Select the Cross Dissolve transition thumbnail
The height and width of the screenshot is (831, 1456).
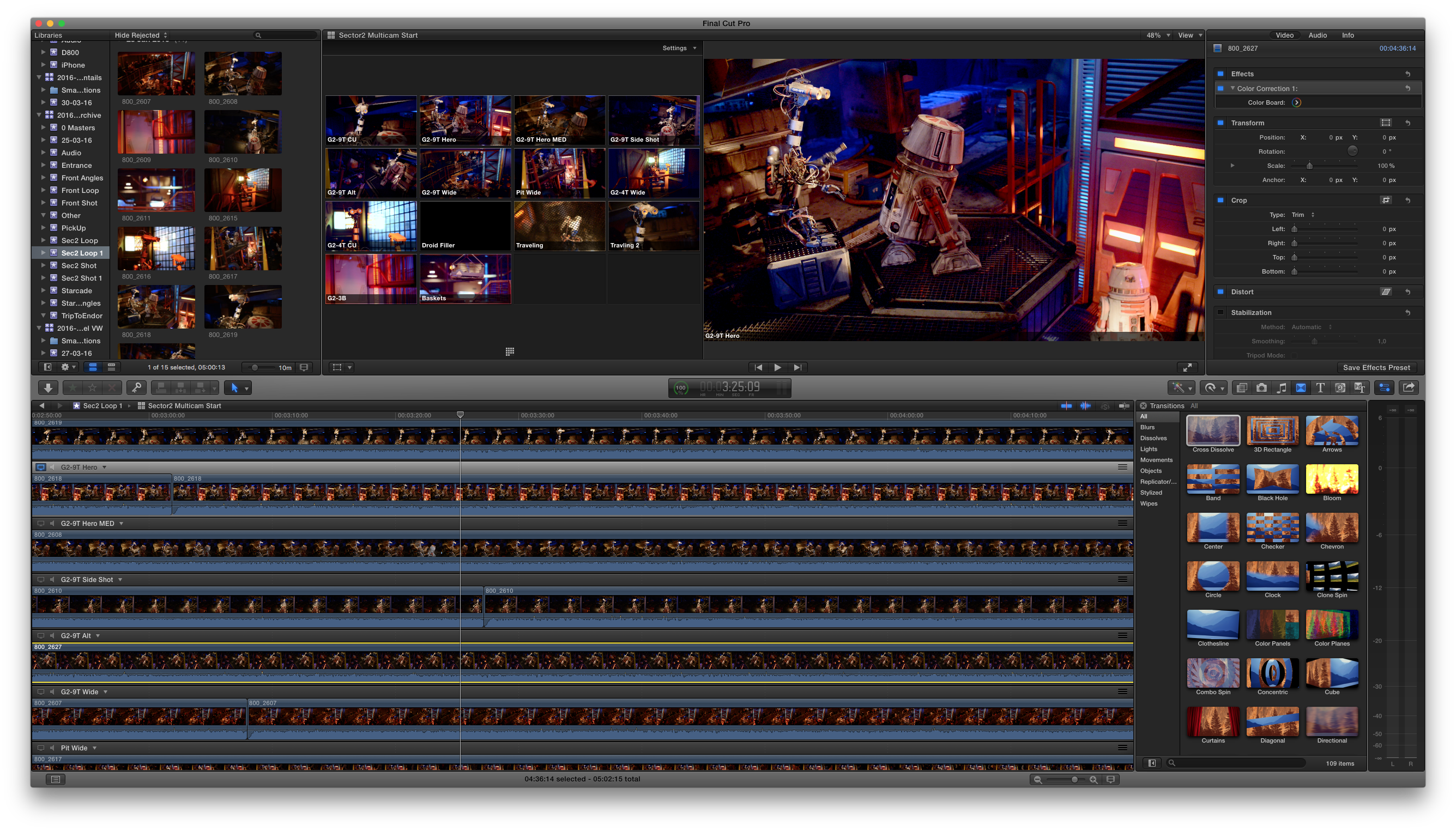point(1213,431)
